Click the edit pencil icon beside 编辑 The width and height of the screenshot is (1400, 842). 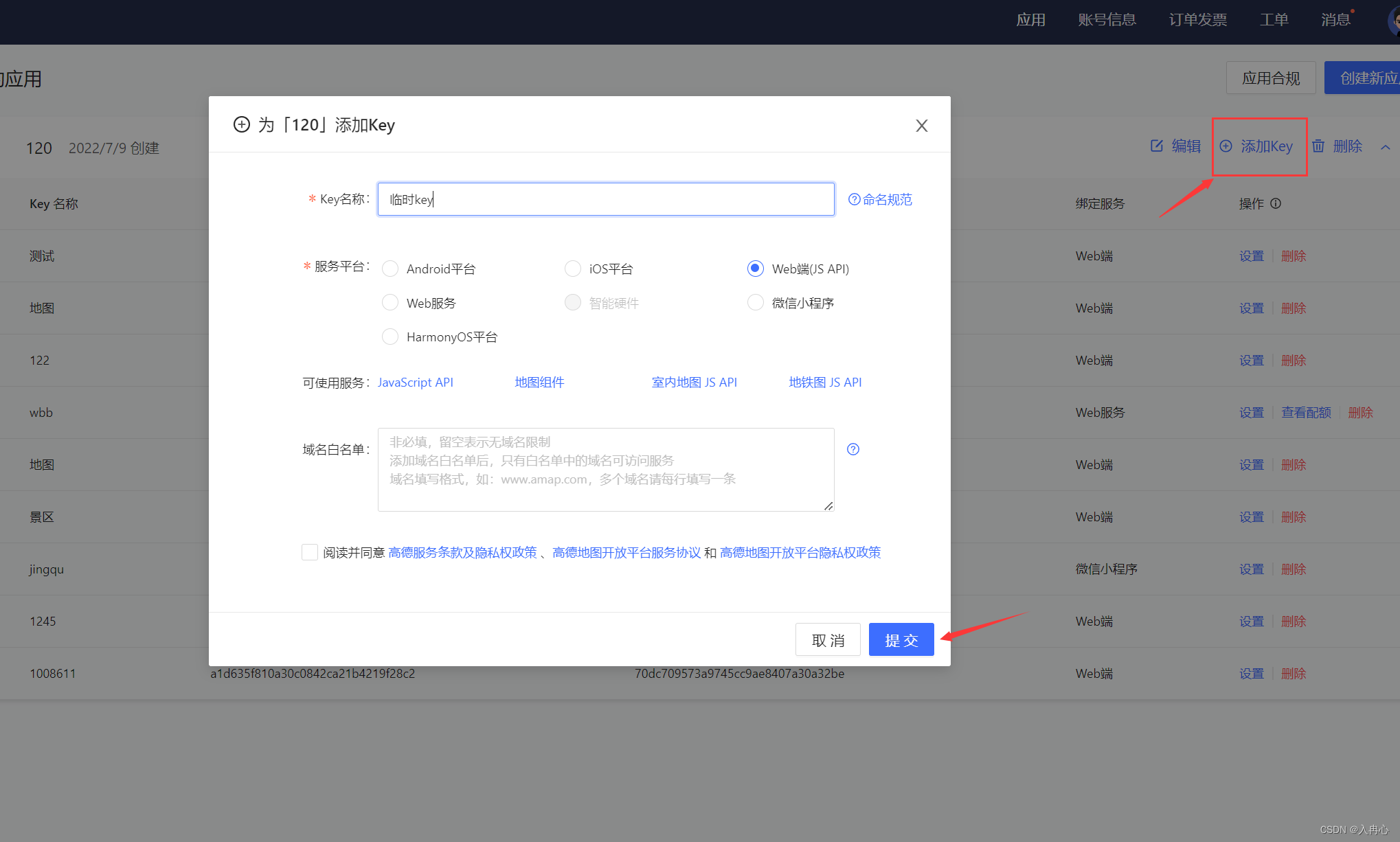(1157, 146)
